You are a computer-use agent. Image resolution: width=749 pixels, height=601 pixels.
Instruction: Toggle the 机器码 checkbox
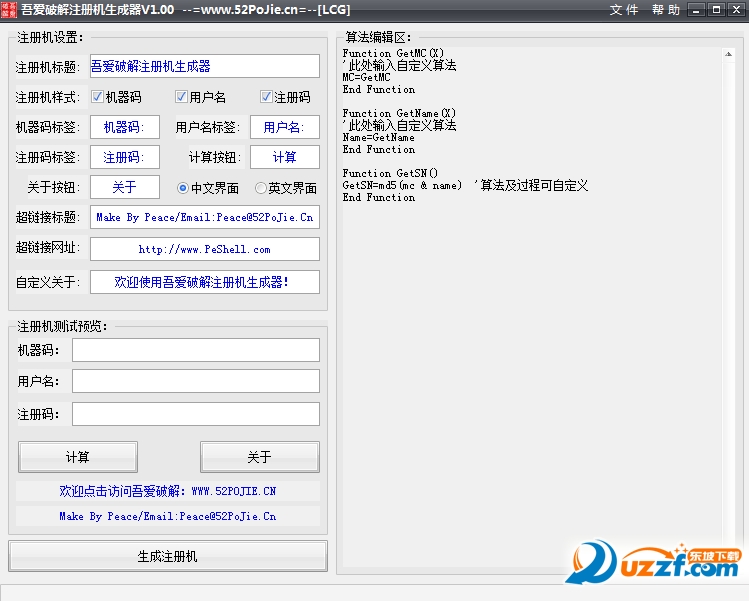coord(98,97)
